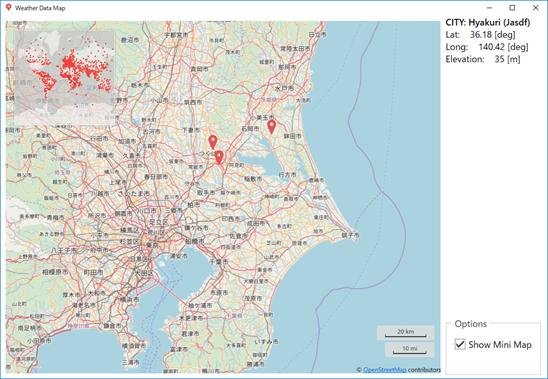Screen dimensions: 548x379
Task: Click the Elevation 35 [m] readout
Action: 483,59
